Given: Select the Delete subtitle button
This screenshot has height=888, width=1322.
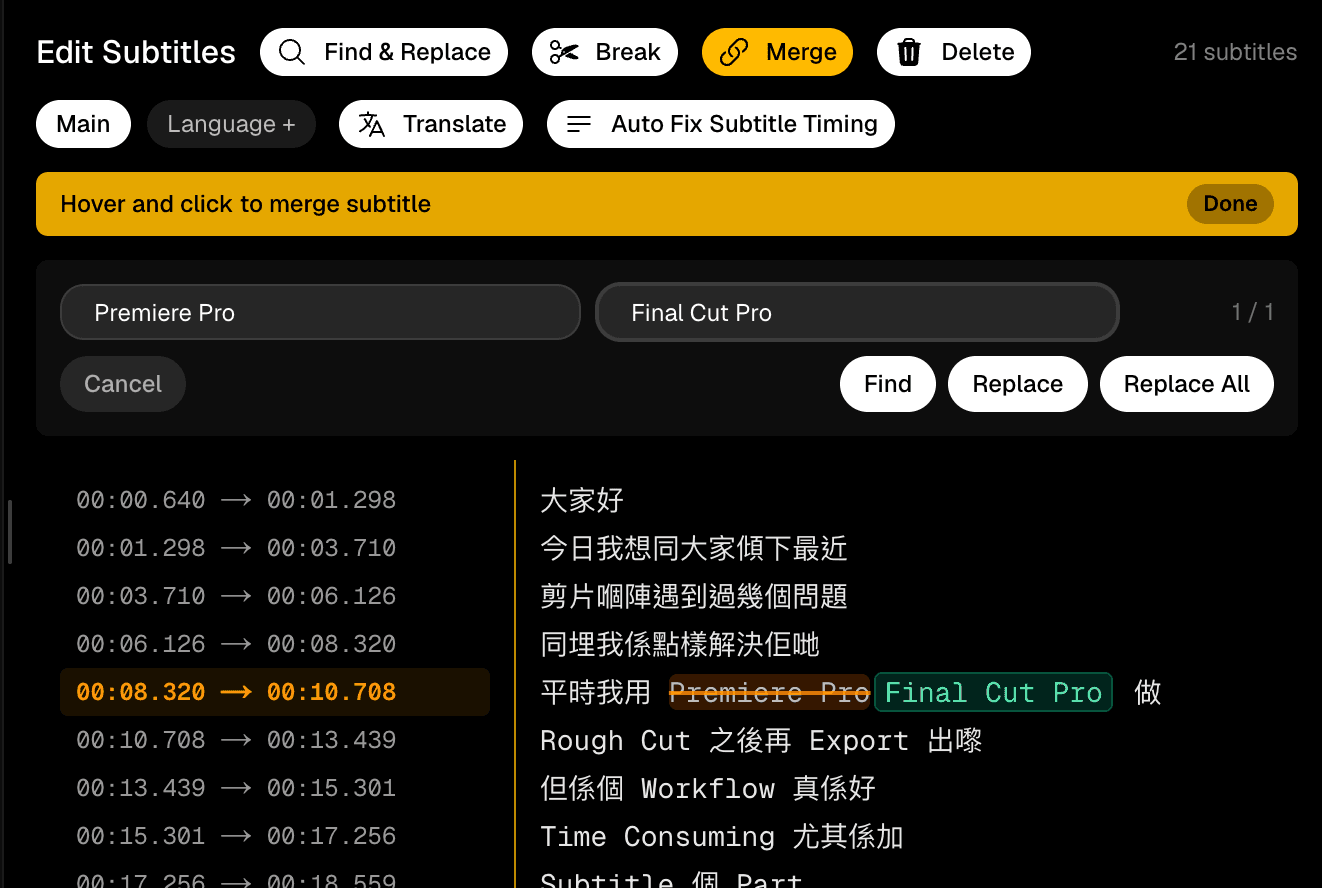Looking at the screenshot, I should 954,52.
